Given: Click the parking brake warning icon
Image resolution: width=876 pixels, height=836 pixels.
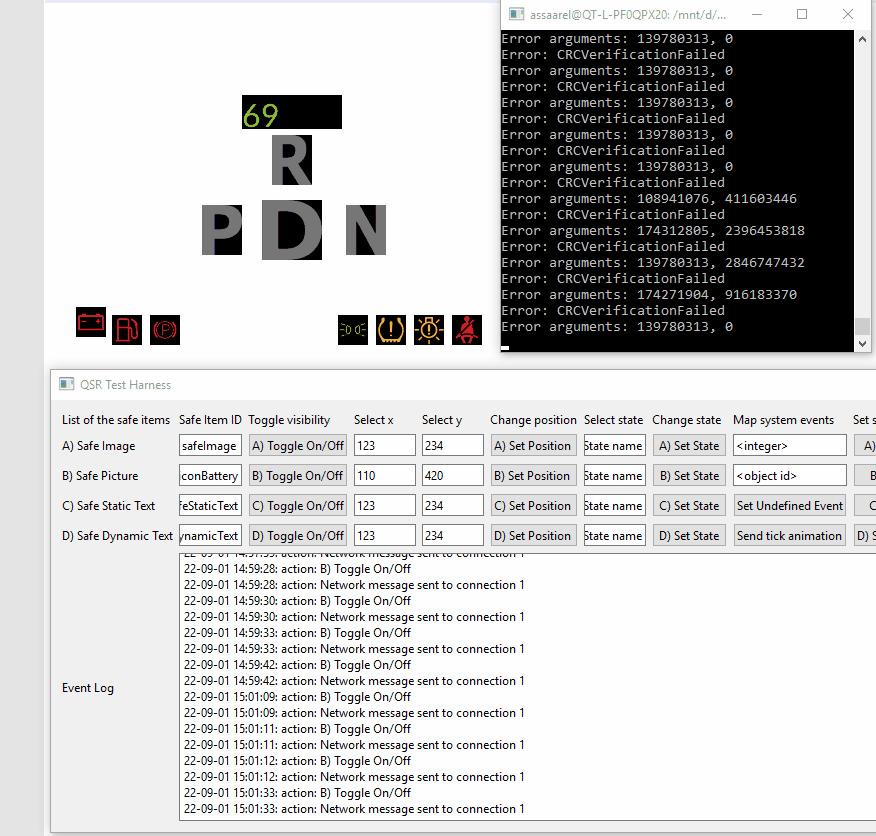Looking at the screenshot, I should (x=164, y=329).
